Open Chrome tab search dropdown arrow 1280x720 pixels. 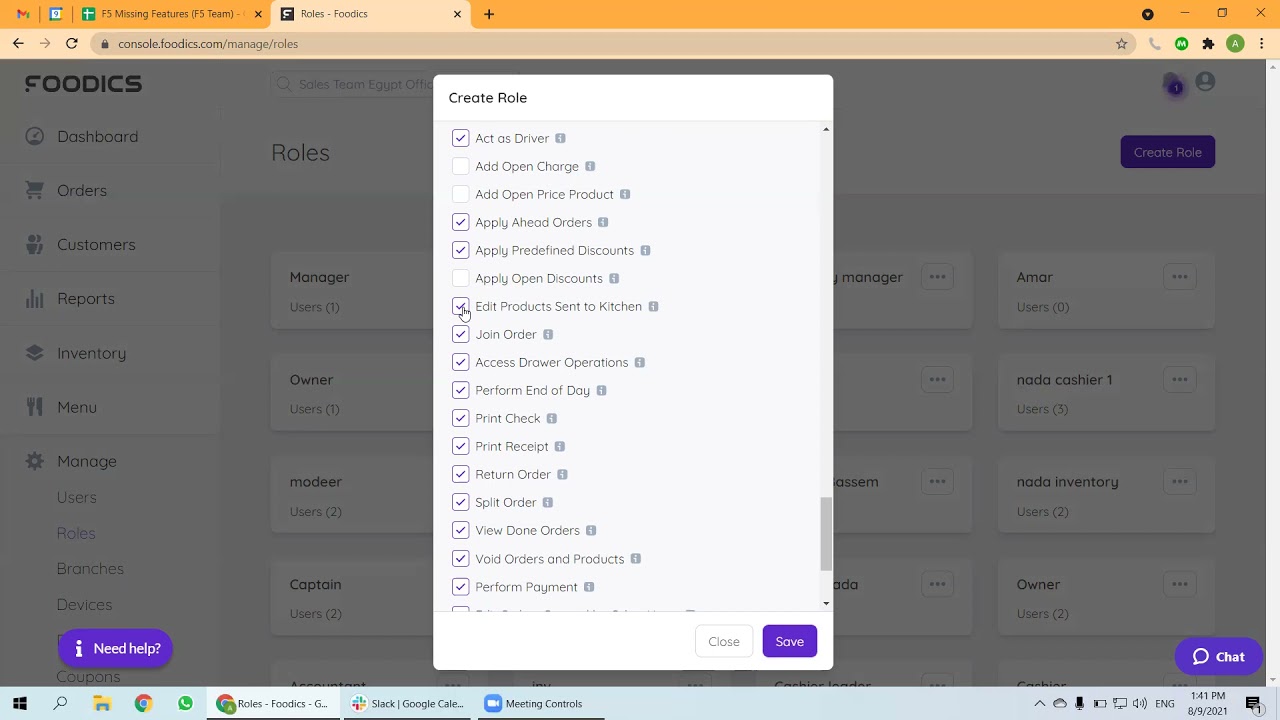coord(1148,14)
